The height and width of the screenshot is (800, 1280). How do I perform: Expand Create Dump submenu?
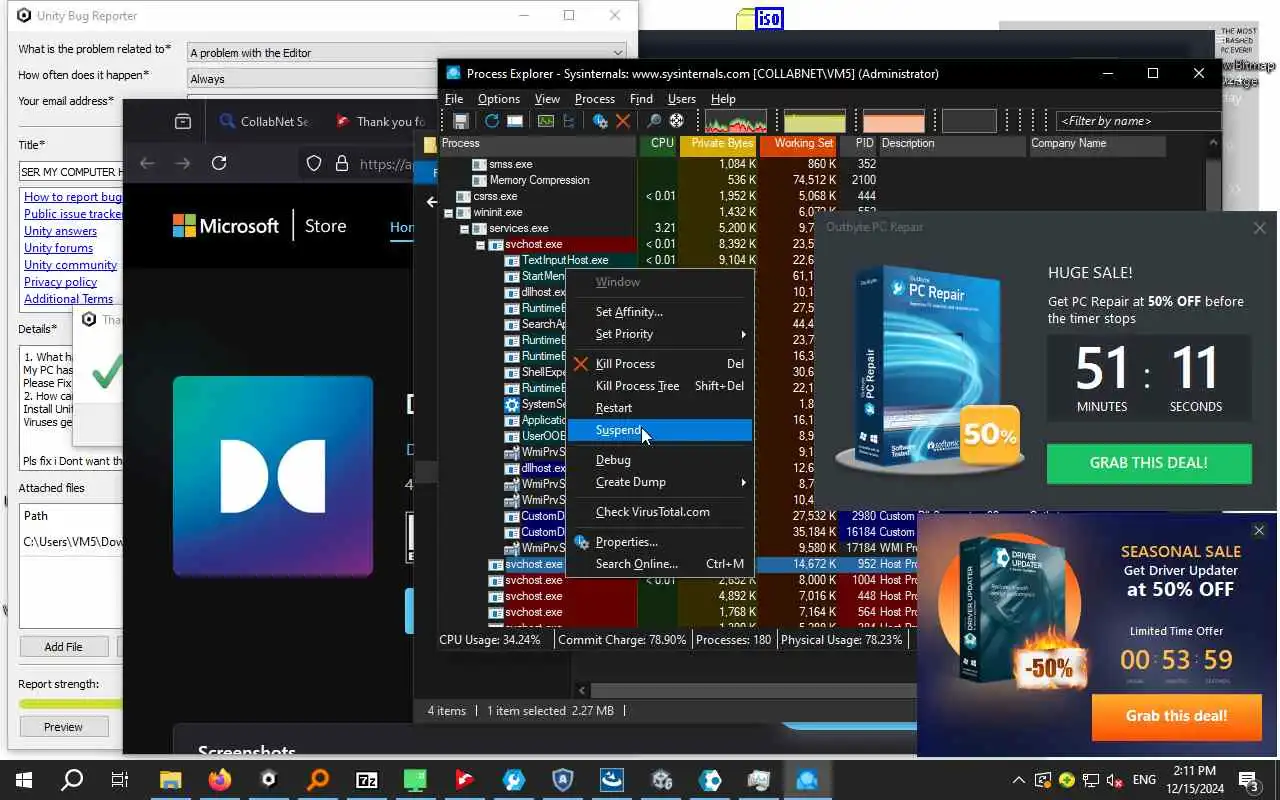click(660, 482)
